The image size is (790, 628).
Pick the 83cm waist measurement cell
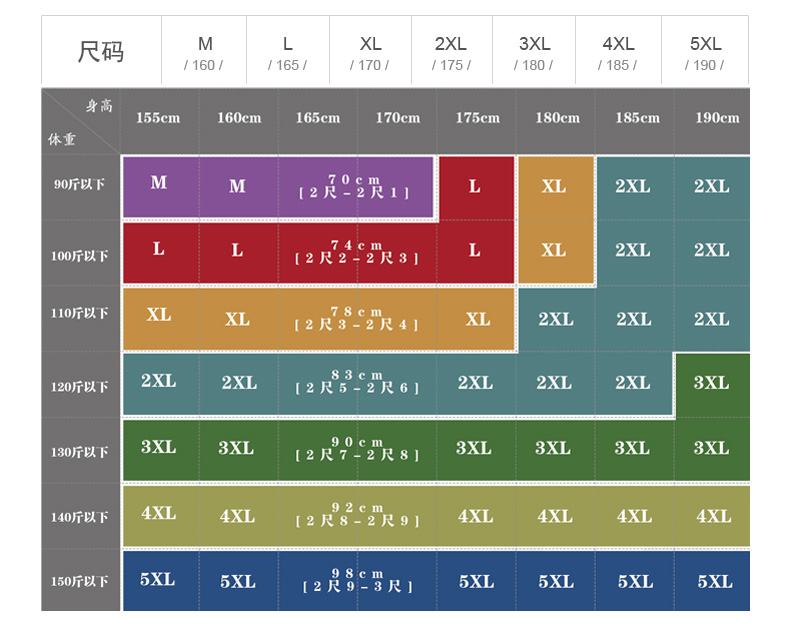[356, 382]
